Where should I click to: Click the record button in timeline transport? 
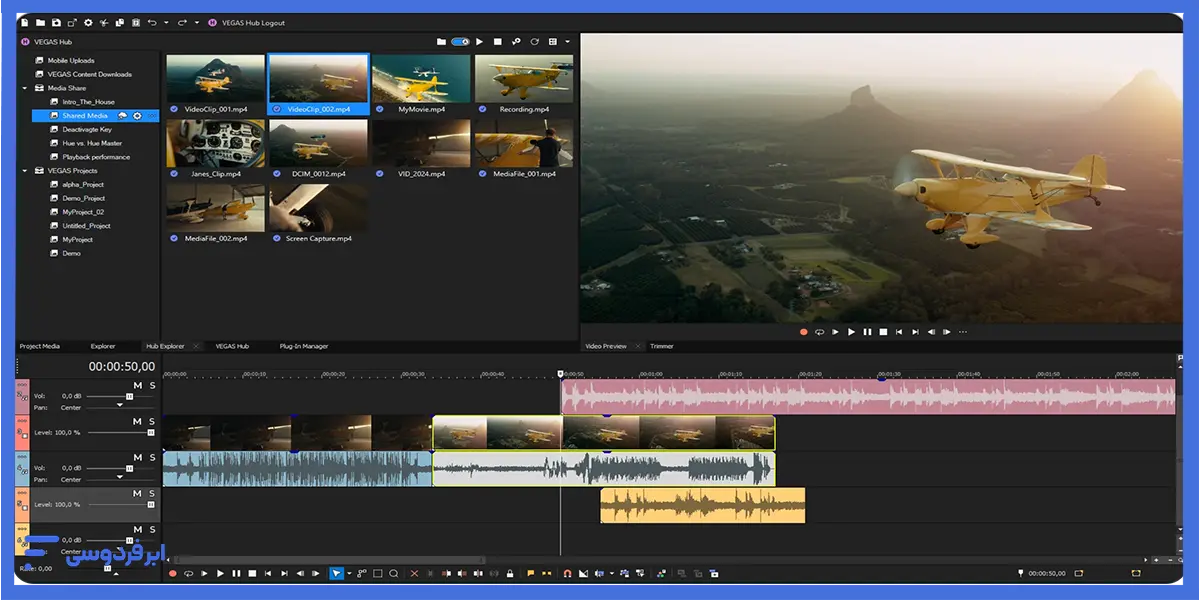coord(172,573)
